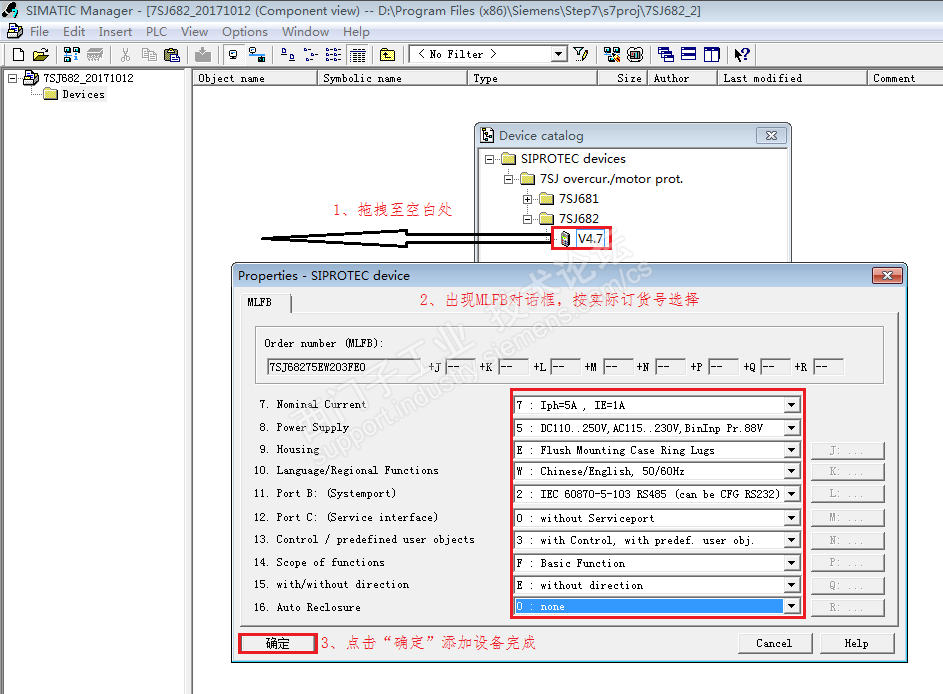Click the New project toolbar icon

(x=19, y=55)
